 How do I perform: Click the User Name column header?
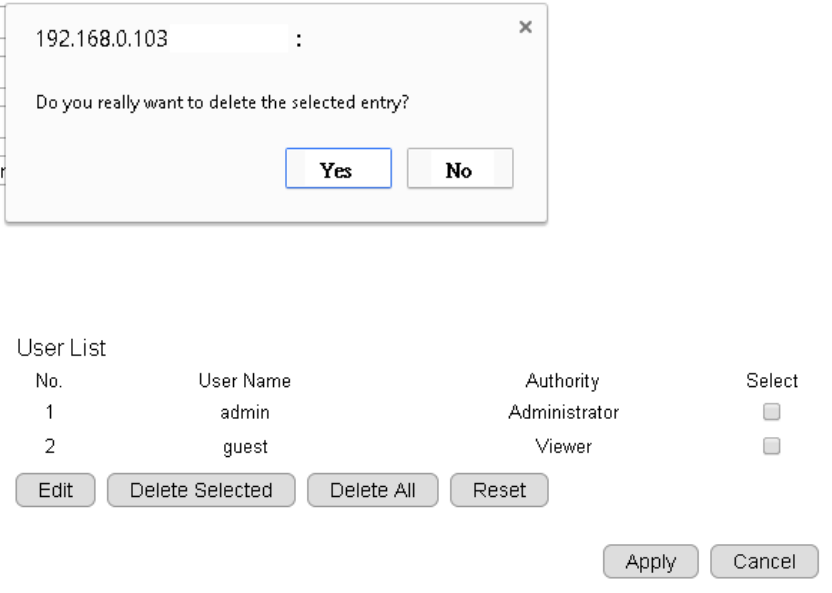(x=245, y=381)
